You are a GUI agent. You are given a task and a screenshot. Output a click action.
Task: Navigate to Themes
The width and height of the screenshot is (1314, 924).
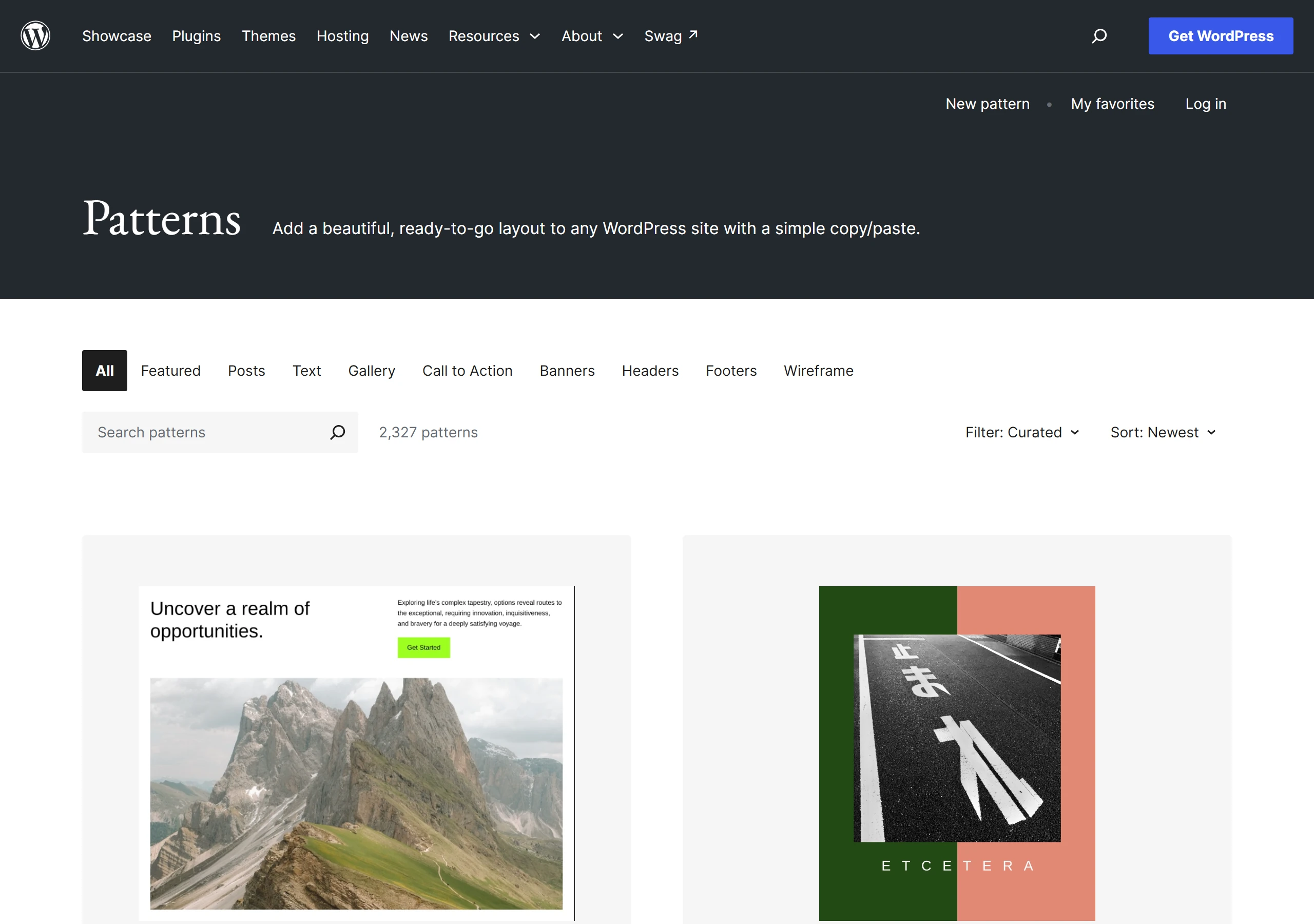pyautogui.click(x=268, y=36)
